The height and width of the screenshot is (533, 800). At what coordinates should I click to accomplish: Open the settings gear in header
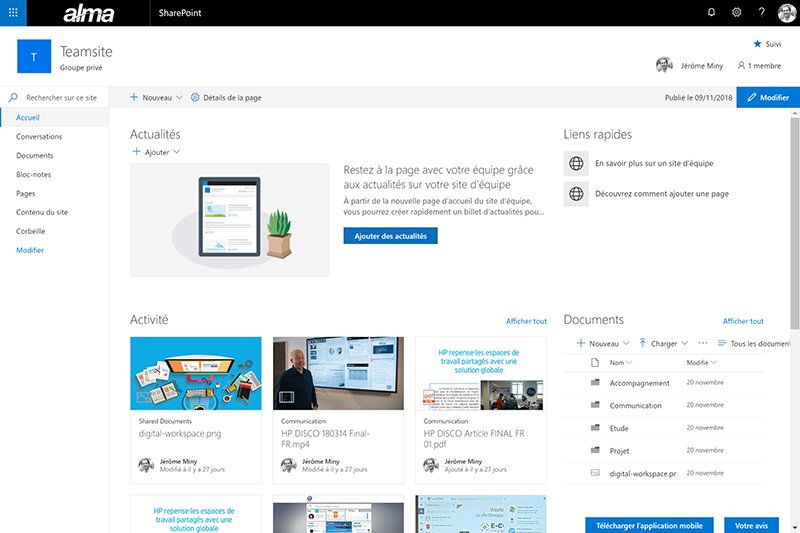(737, 13)
